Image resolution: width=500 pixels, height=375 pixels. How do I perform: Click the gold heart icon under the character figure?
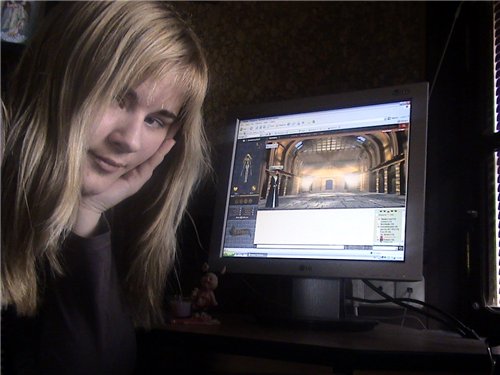[x=236, y=189]
